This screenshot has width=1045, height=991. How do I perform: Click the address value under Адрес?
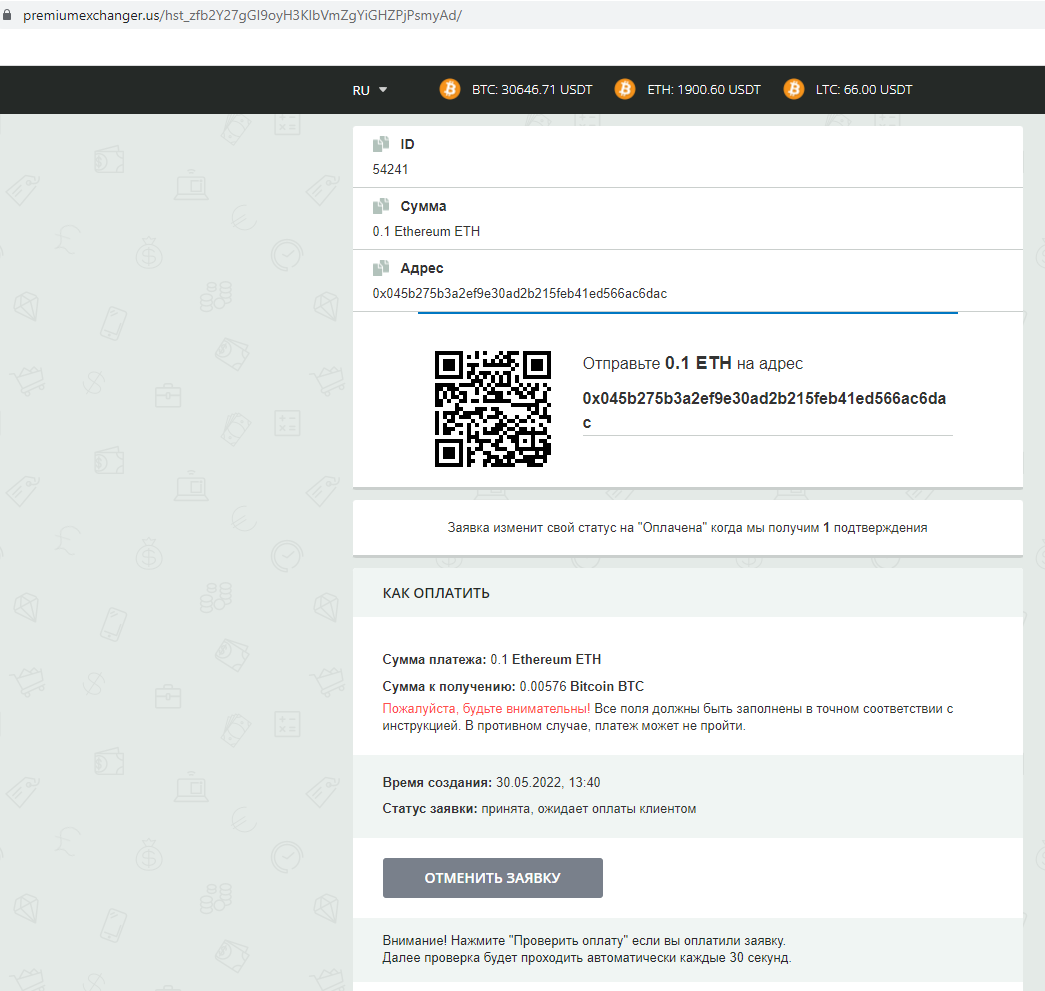tap(519, 293)
